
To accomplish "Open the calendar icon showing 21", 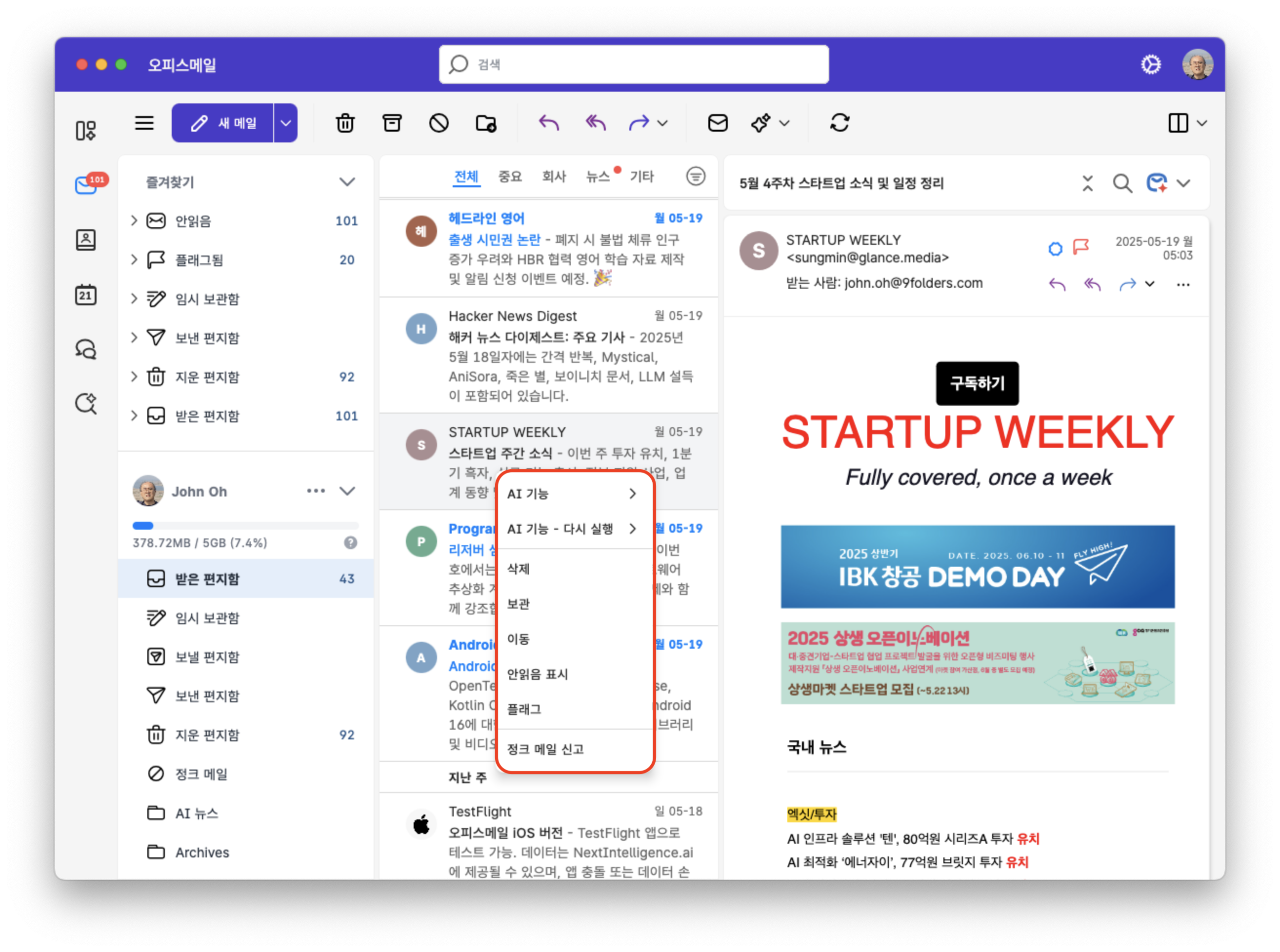I will coord(85,295).
